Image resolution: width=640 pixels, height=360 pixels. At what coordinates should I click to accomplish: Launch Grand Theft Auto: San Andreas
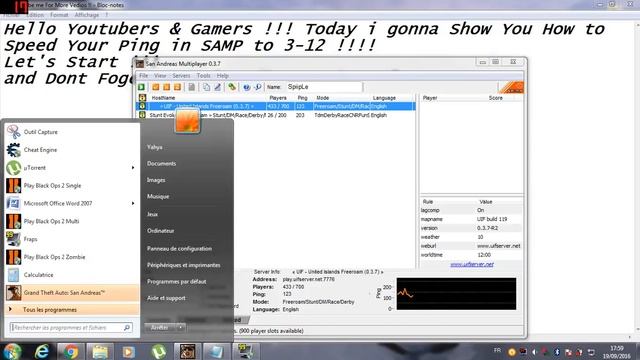[x=72, y=293]
